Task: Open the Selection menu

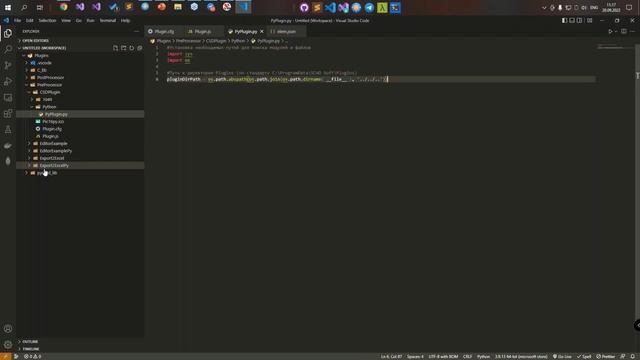Action: 47,20
